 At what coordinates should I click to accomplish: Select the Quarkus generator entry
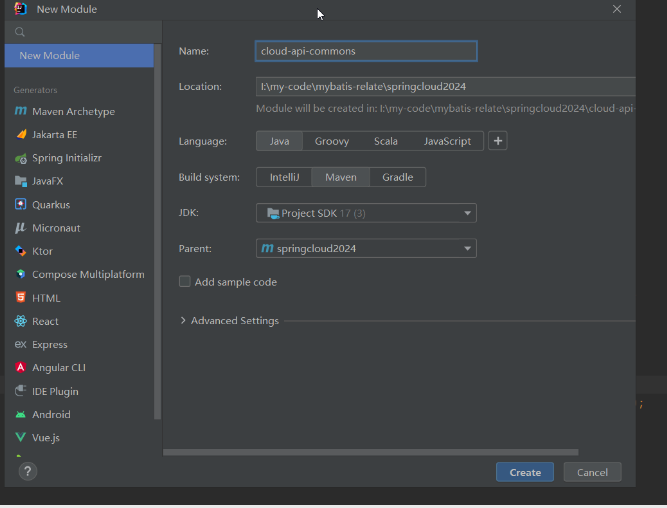click(79, 205)
